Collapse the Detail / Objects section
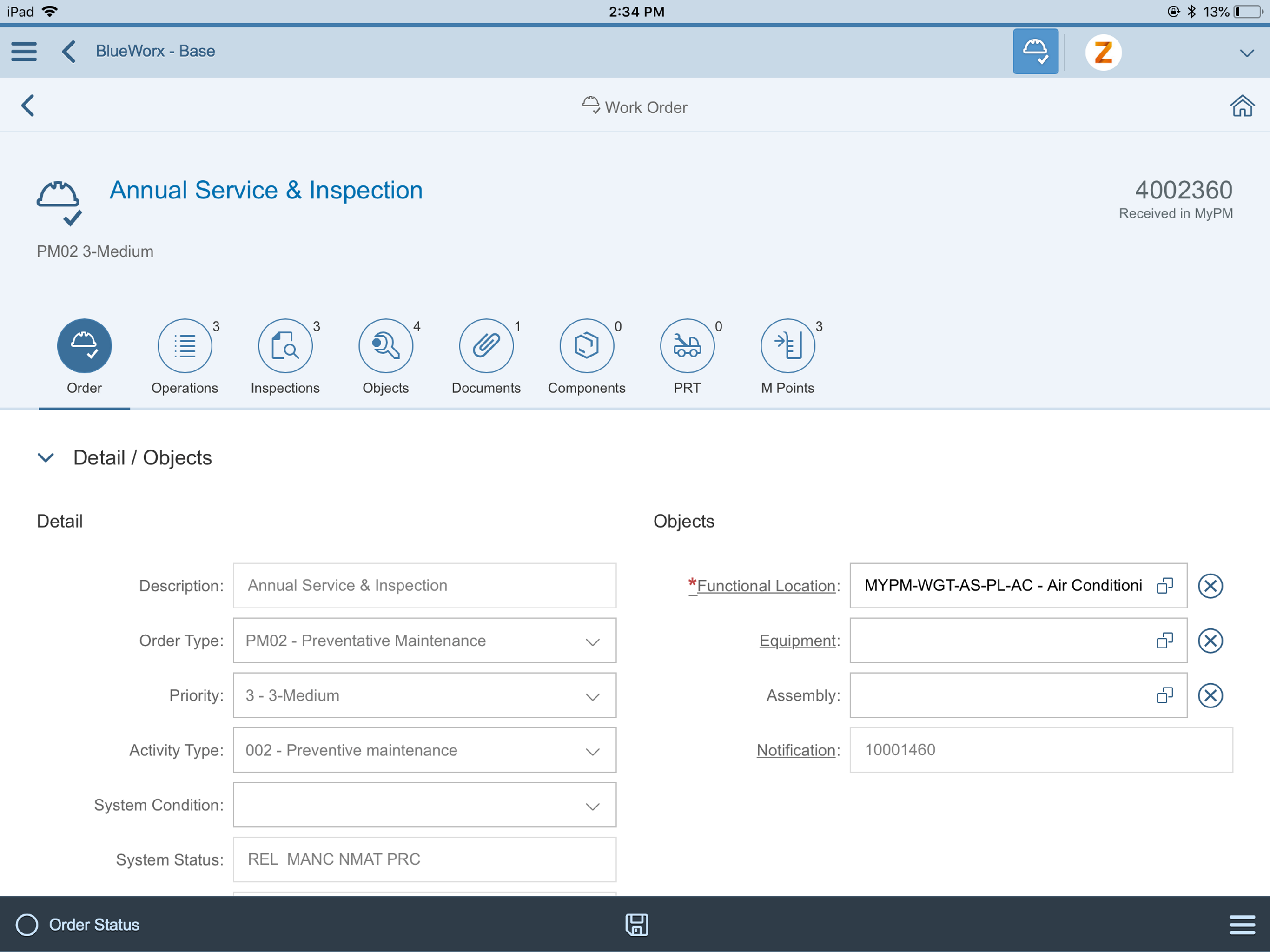 pyautogui.click(x=46, y=457)
